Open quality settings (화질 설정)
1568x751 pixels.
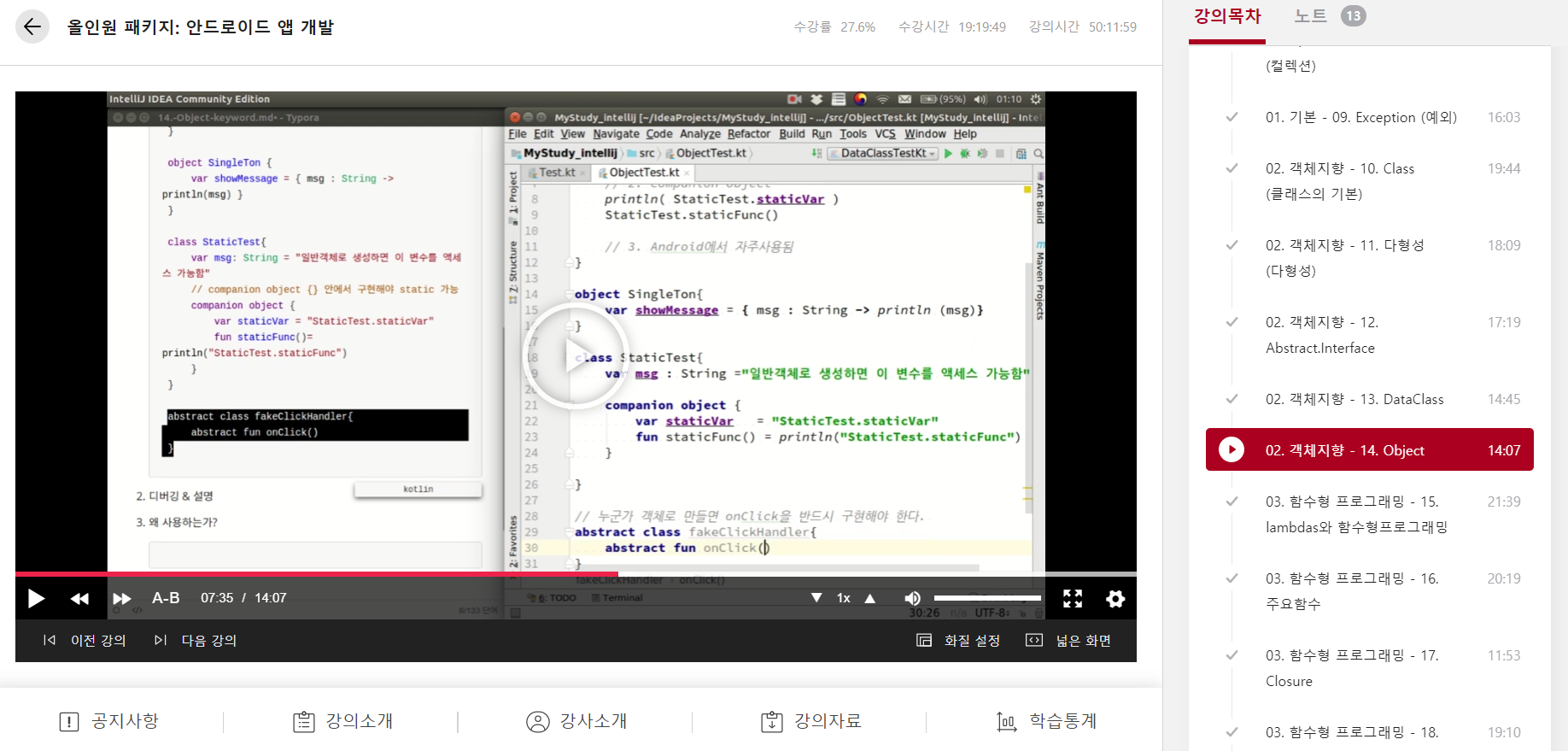tap(958, 641)
